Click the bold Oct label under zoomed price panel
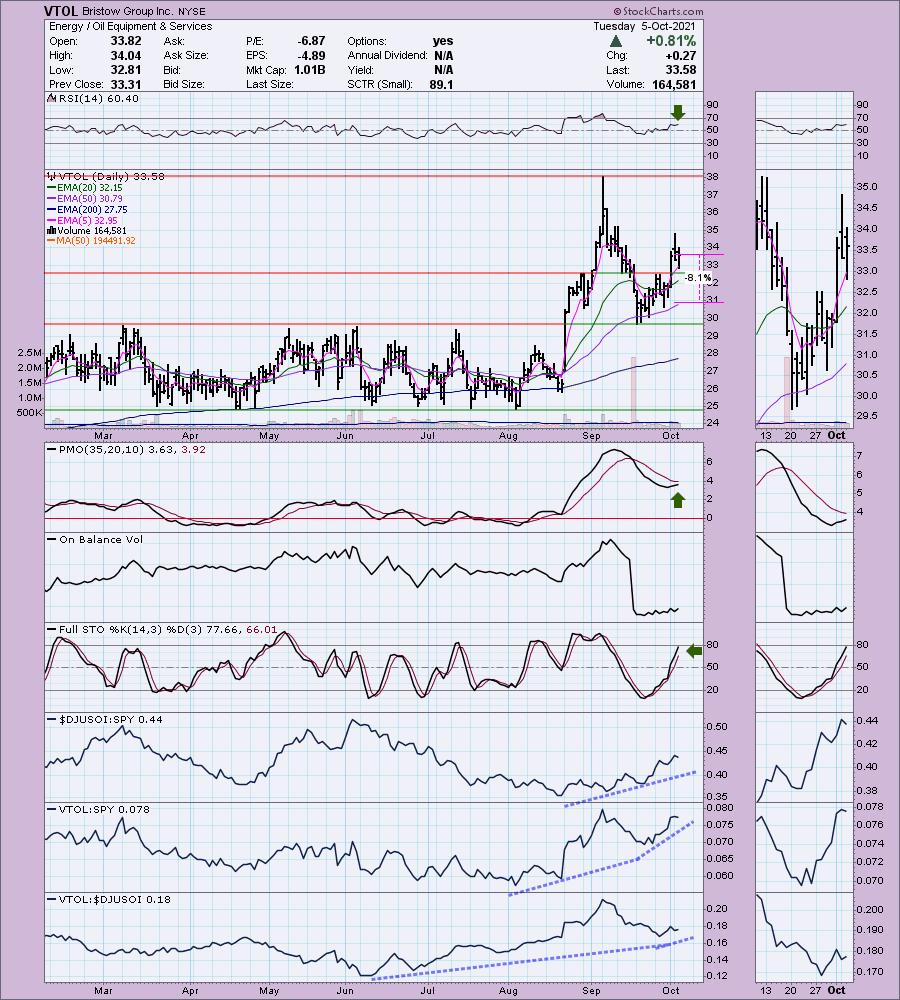 (836, 436)
